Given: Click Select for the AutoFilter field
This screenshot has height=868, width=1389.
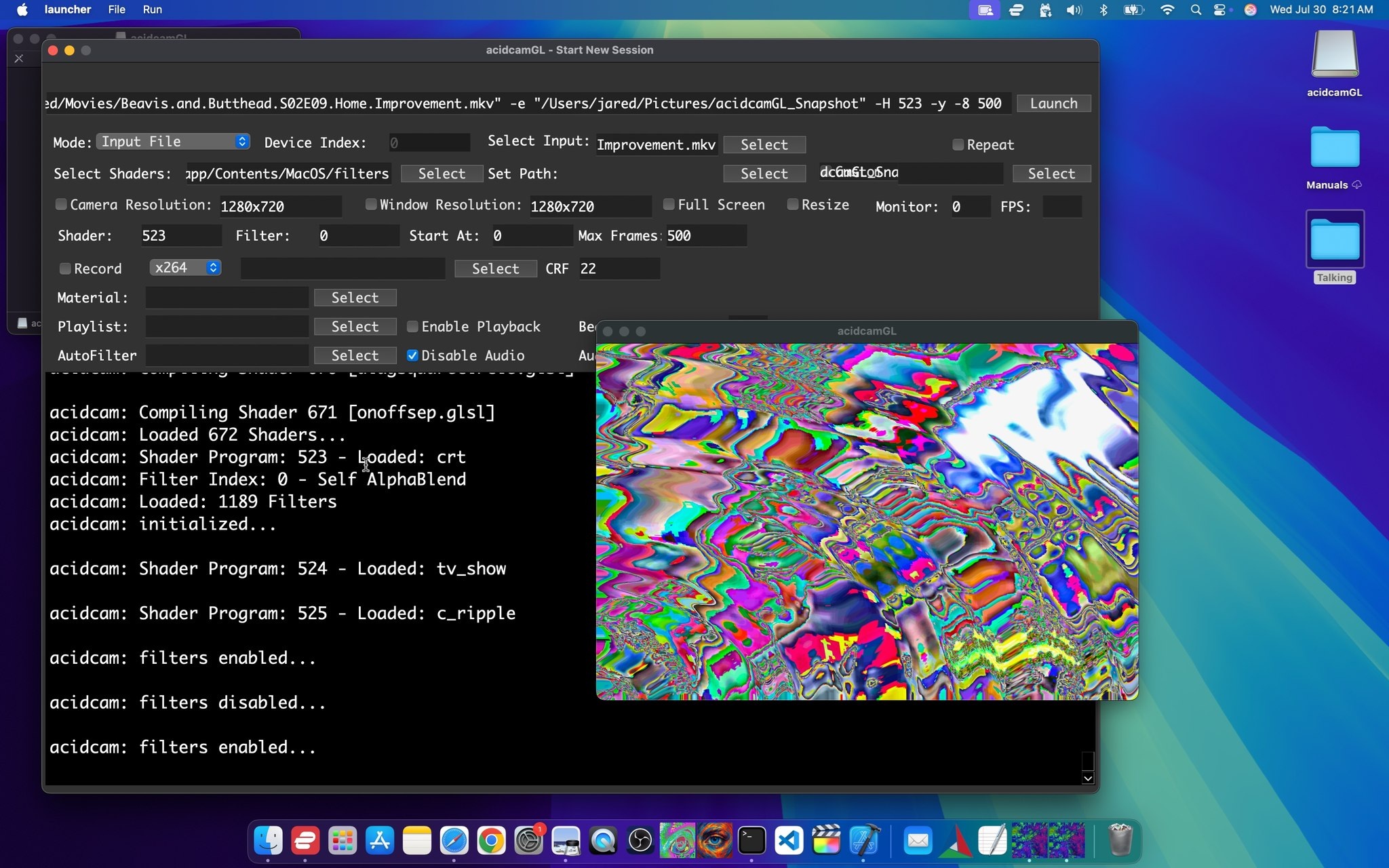Looking at the screenshot, I should coord(355,355).
